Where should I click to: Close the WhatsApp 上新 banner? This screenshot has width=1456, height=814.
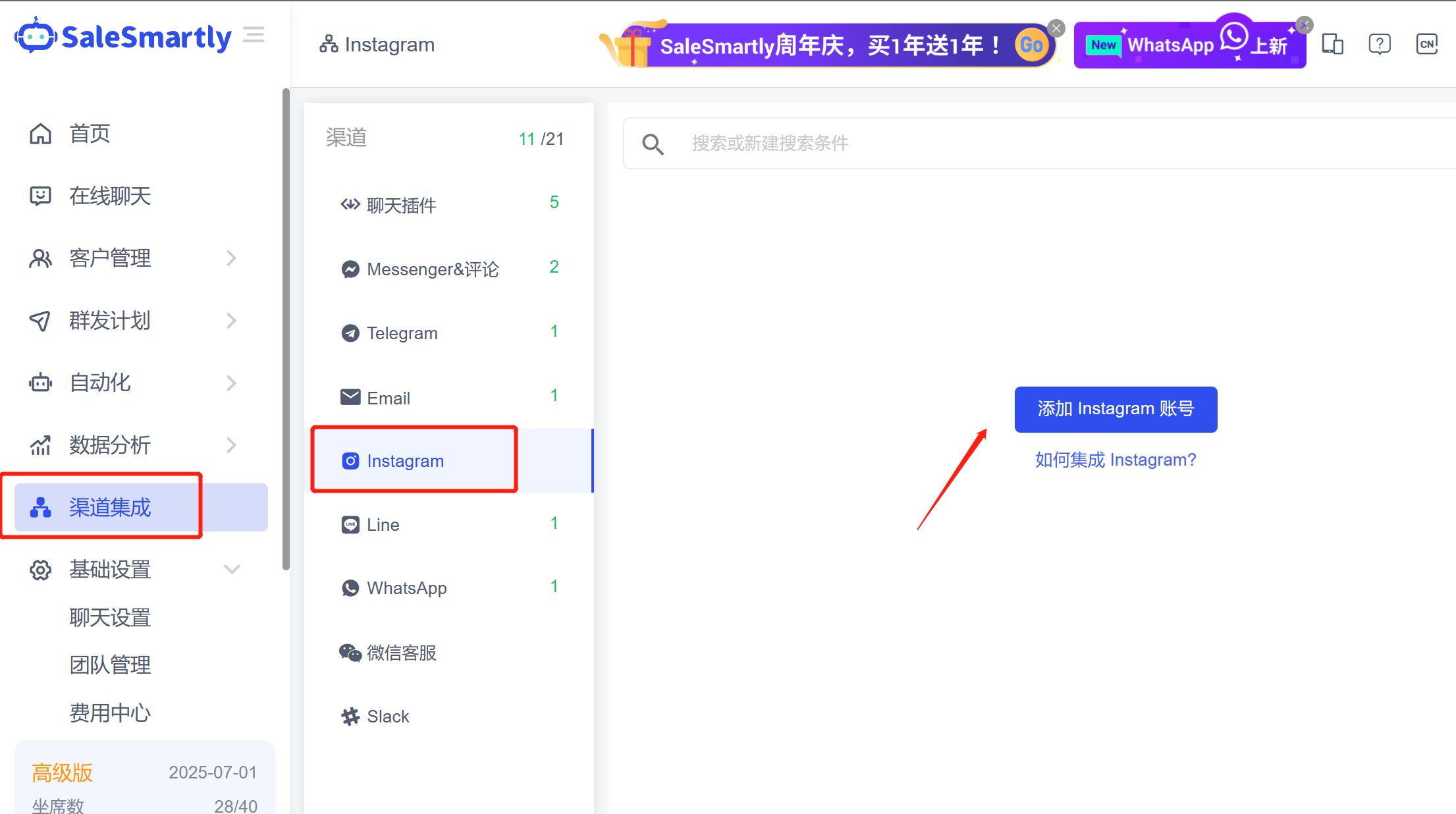pyautogui.click(x=1305, y=25)
